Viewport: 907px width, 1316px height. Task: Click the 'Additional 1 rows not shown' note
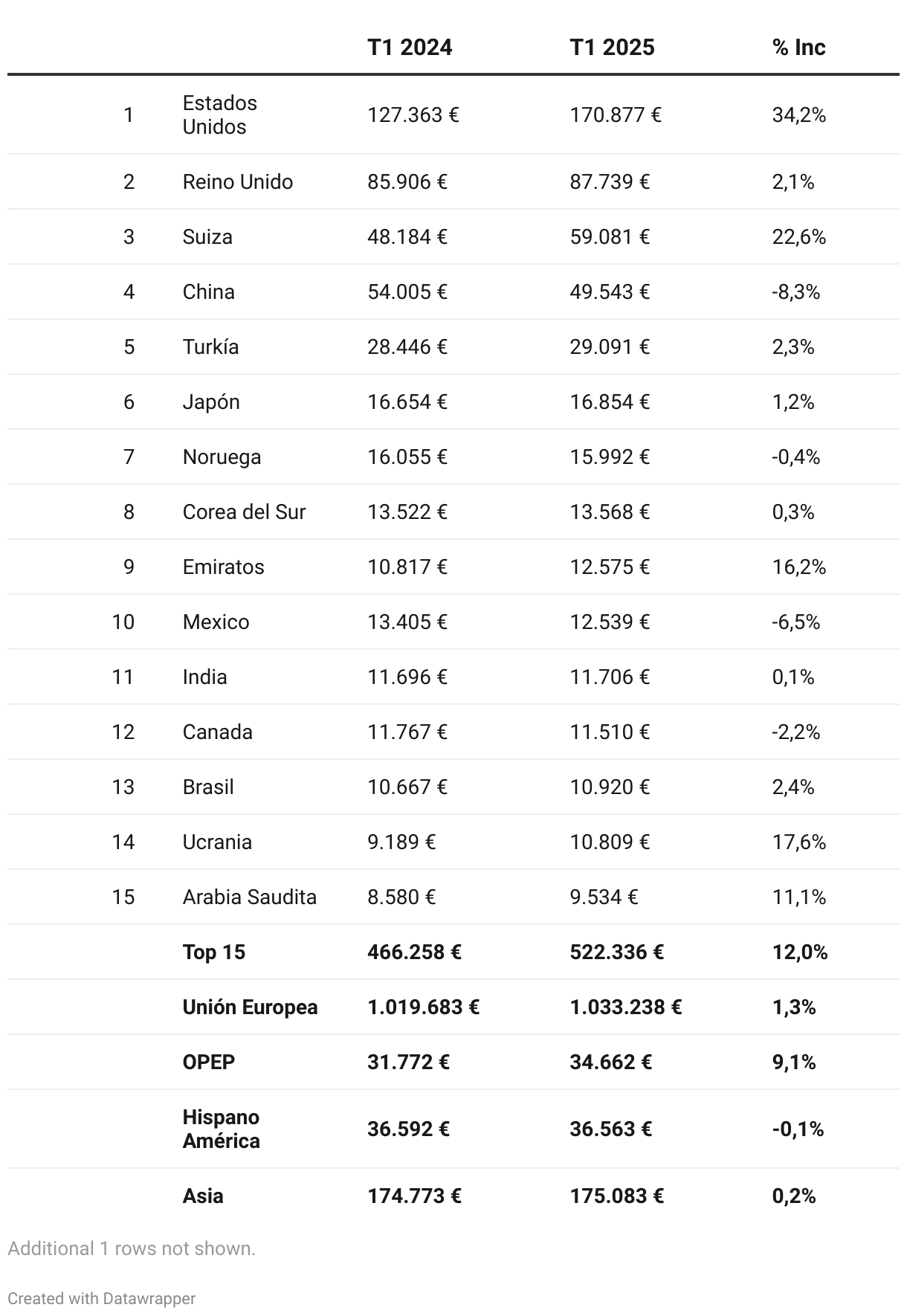tap(132, 1248)
